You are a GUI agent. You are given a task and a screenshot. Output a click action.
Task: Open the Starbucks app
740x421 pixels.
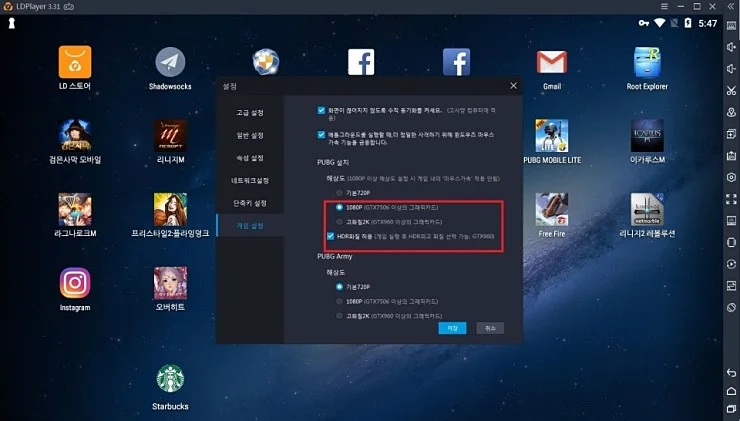pos(170,379)
